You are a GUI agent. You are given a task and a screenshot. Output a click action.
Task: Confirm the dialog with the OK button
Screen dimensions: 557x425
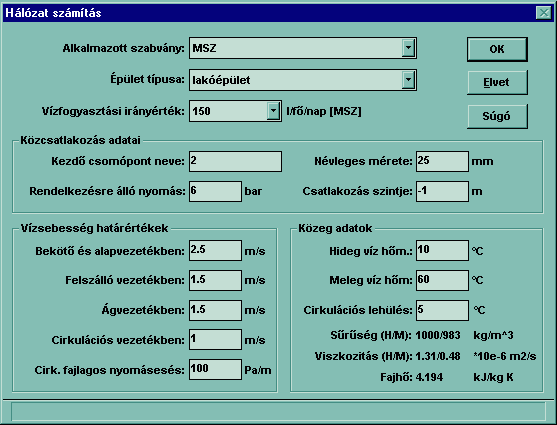point(497,49)
